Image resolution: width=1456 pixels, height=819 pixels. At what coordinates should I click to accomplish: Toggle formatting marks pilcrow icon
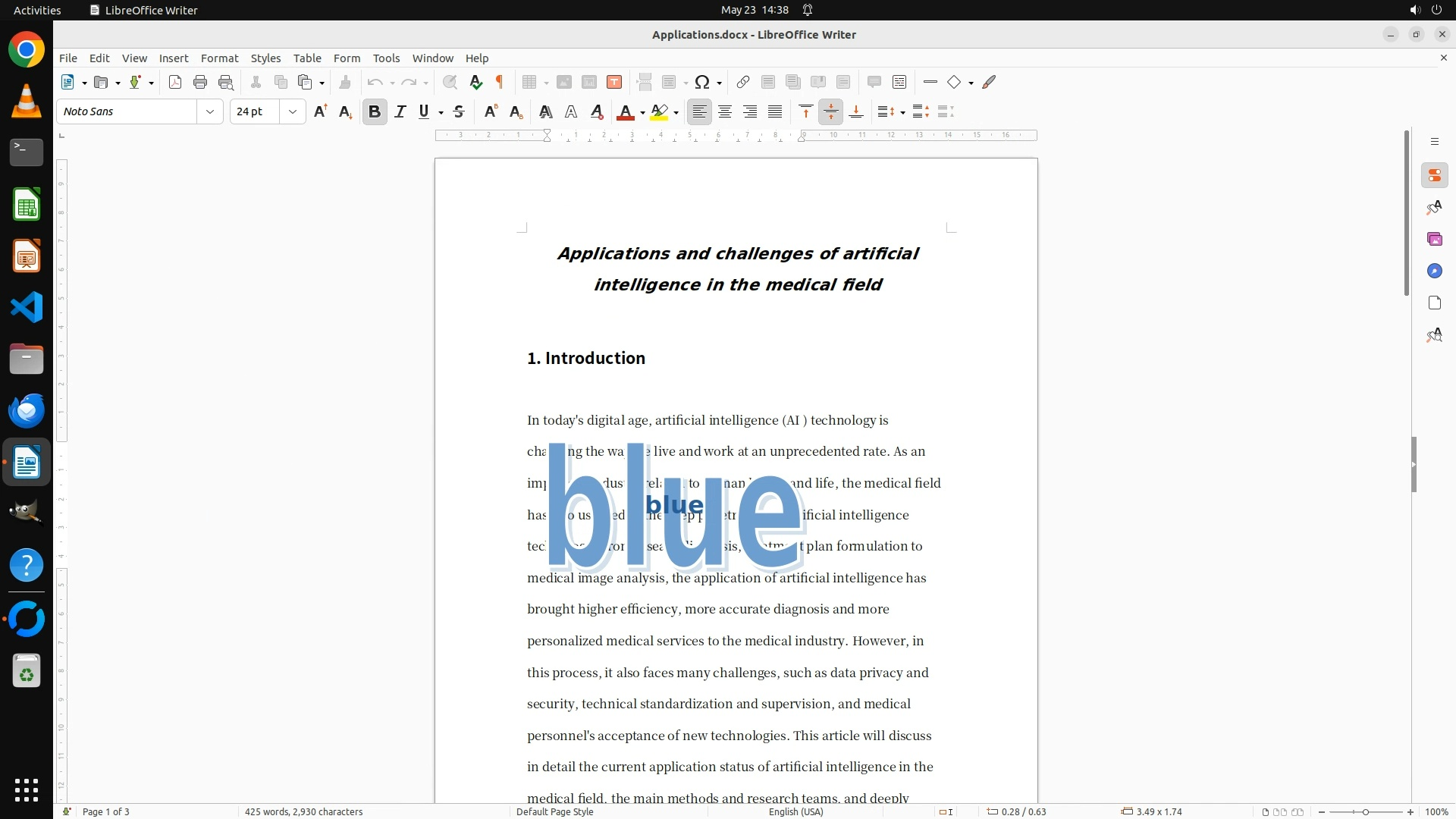point(500,82)
